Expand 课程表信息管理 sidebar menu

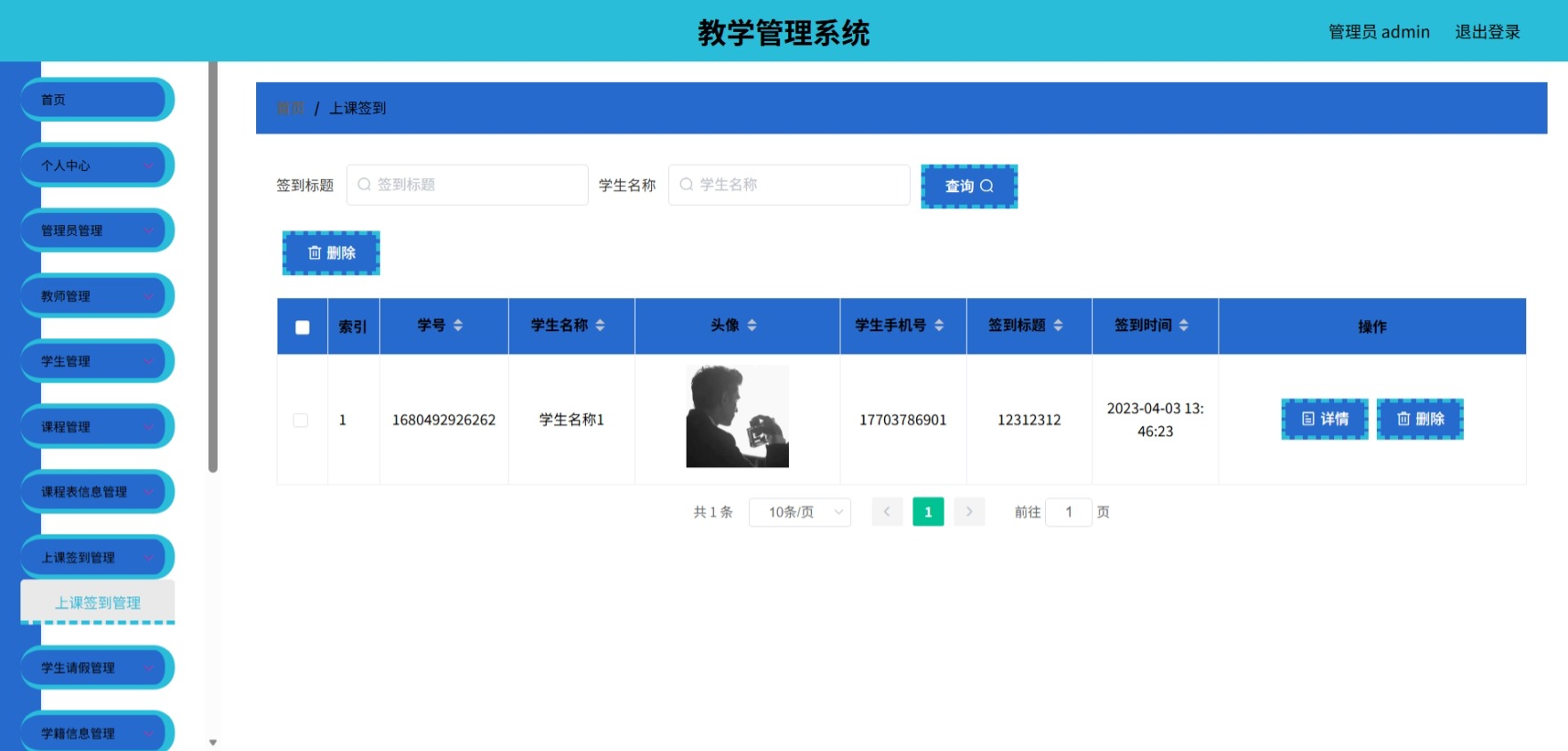[x=97, y=492]
